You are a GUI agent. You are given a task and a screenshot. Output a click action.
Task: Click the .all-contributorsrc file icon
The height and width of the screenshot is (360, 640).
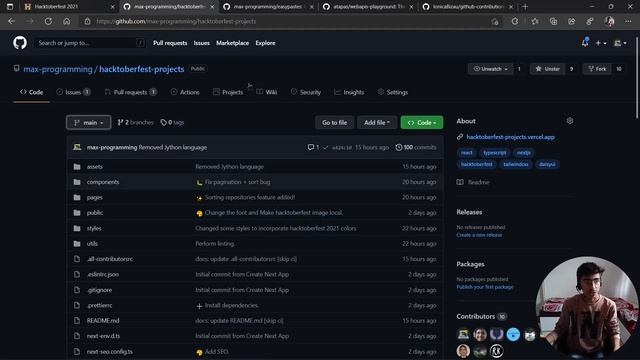(77, 259)
